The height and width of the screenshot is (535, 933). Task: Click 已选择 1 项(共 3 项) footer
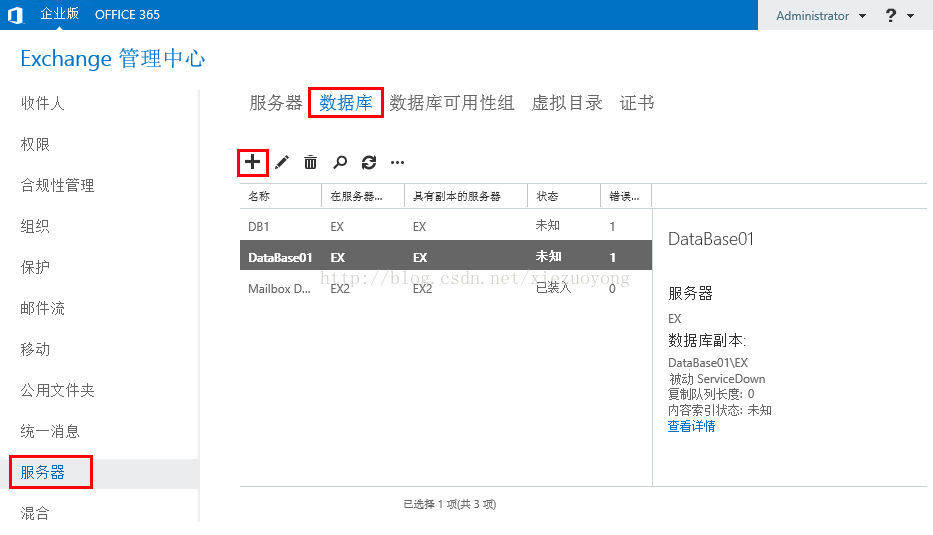450,504
